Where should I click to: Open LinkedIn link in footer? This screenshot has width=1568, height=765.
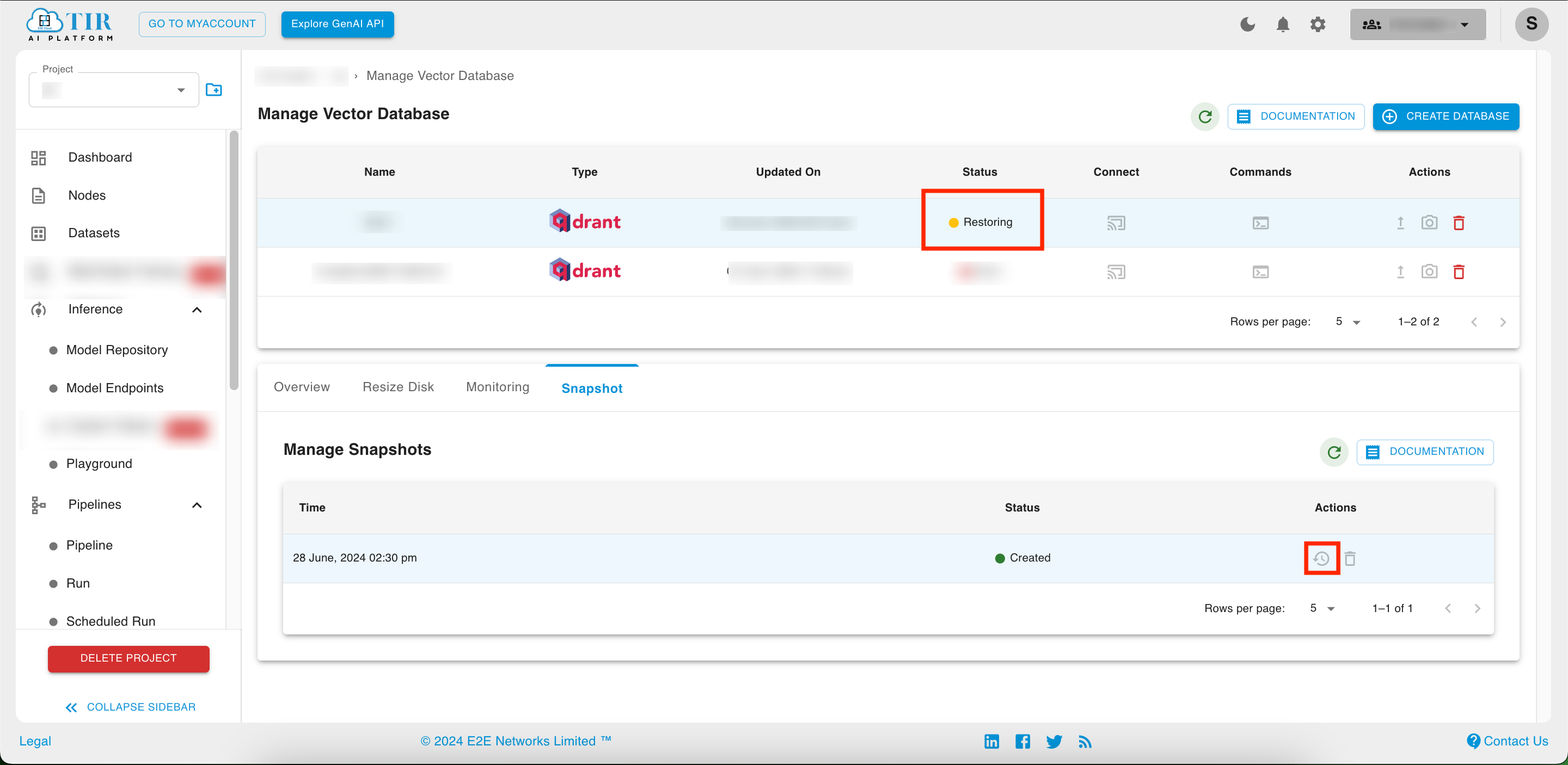pos(991,741)
